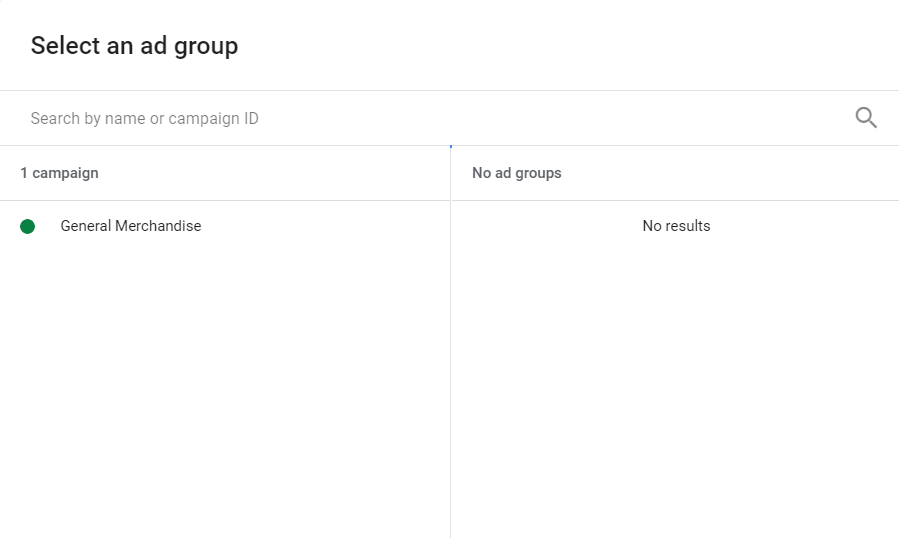
Task: Select the General Merchandise campaign
Action: tap(225, 226)
